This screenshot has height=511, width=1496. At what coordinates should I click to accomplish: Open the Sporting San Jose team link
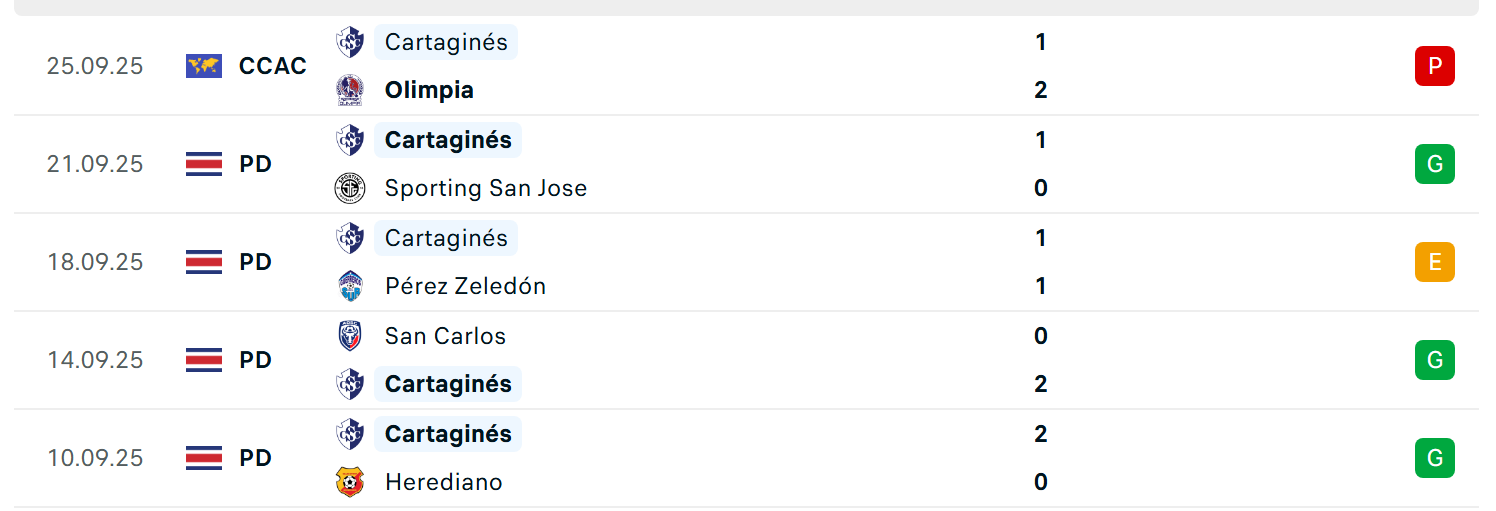pyautogui.click(x=486, y=188)
